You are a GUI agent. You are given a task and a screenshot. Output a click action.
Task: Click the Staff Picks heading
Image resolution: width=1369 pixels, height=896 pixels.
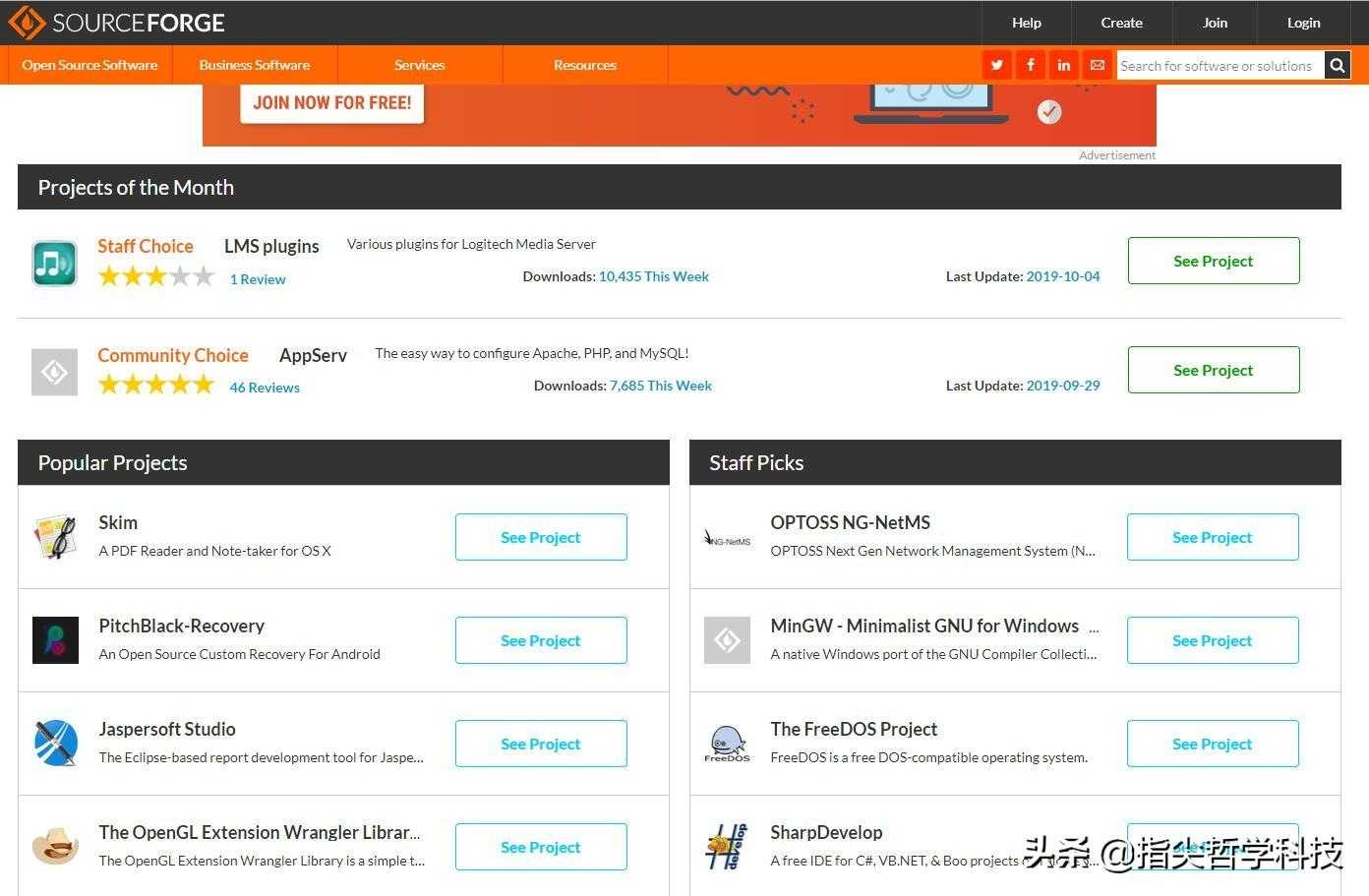point(756,462)
